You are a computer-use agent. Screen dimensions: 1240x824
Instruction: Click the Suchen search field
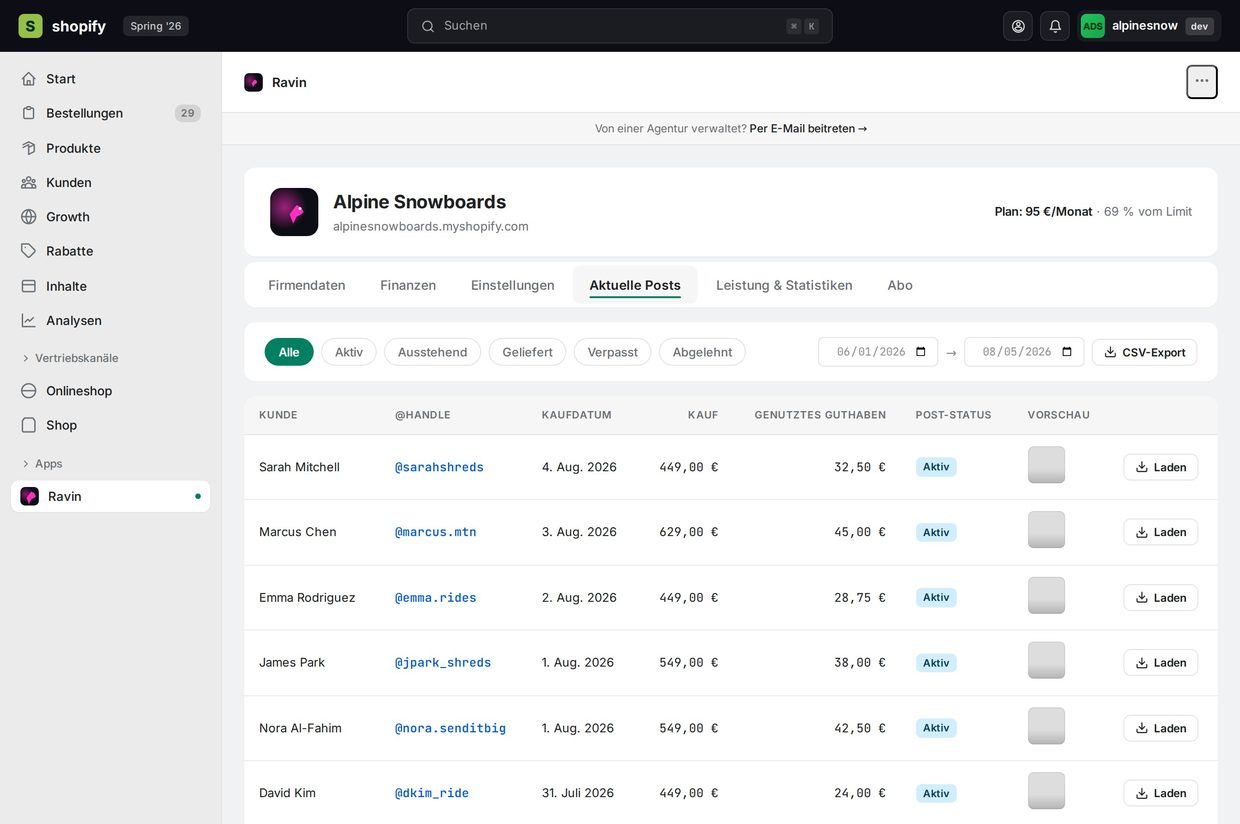[x=619, y=26]
